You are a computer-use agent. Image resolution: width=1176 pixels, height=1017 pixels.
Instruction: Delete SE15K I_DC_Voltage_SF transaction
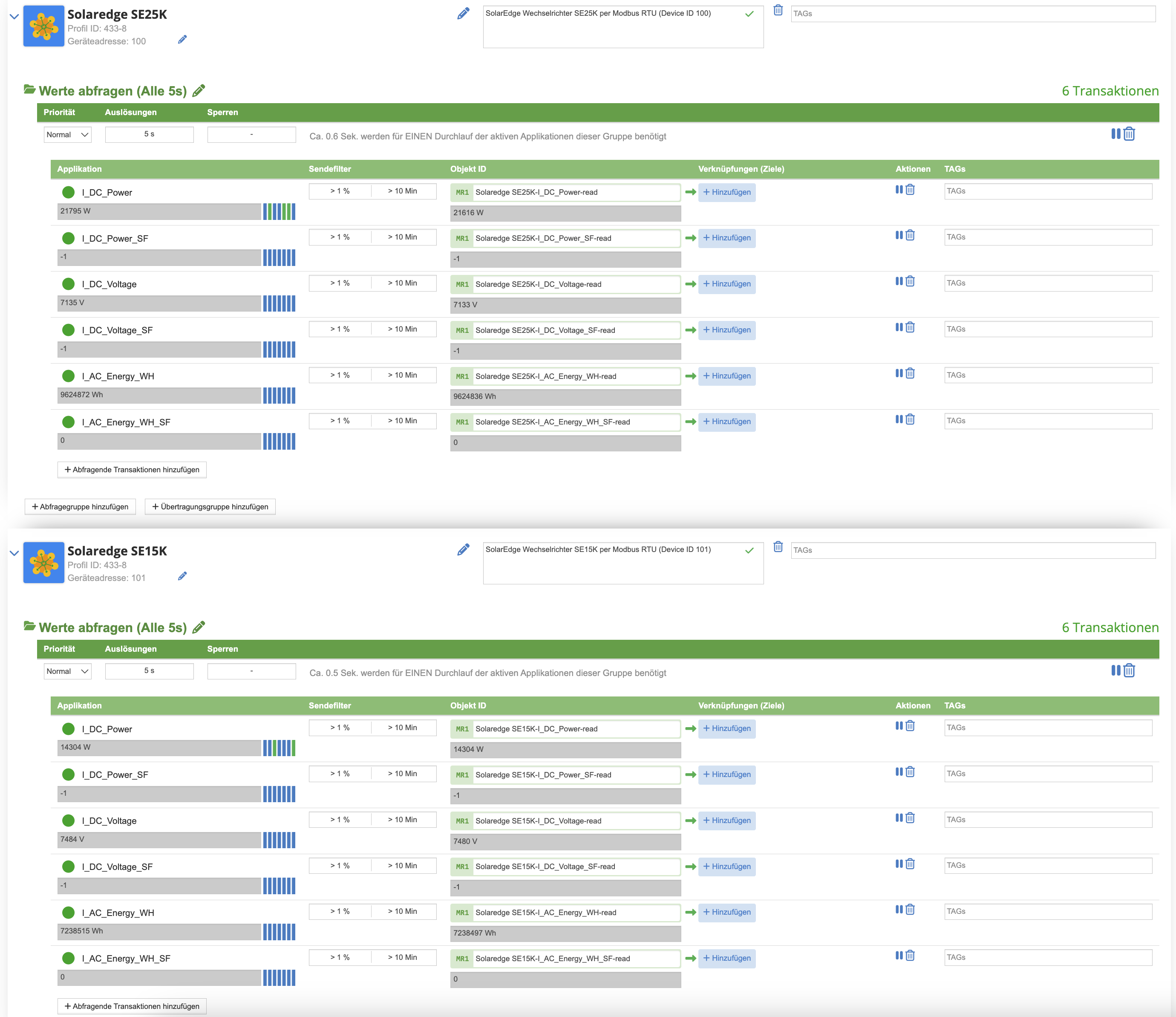(911, 864)
